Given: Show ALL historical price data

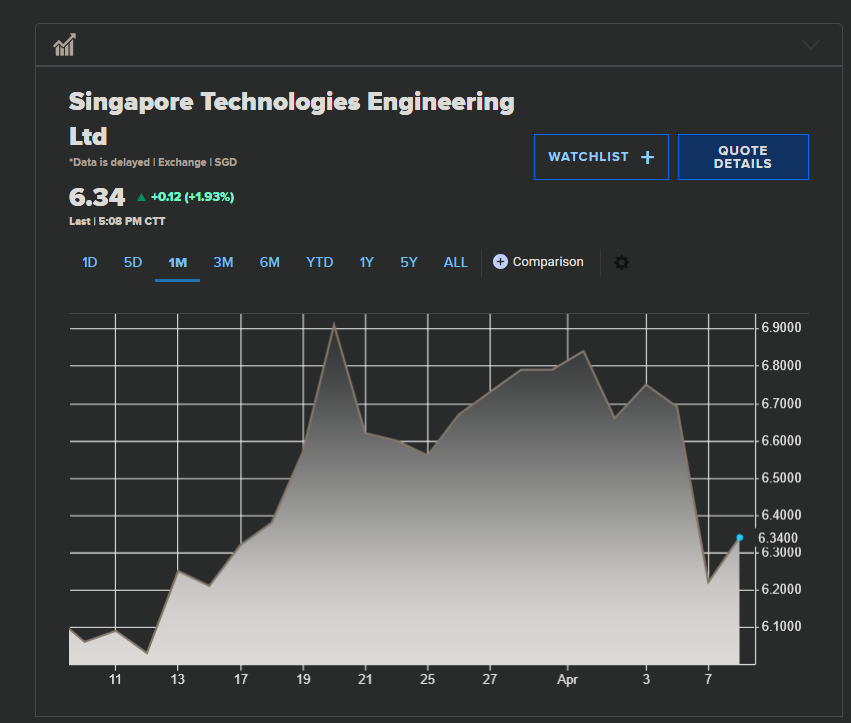Looking at the screenshot, I should coord(456,262).
